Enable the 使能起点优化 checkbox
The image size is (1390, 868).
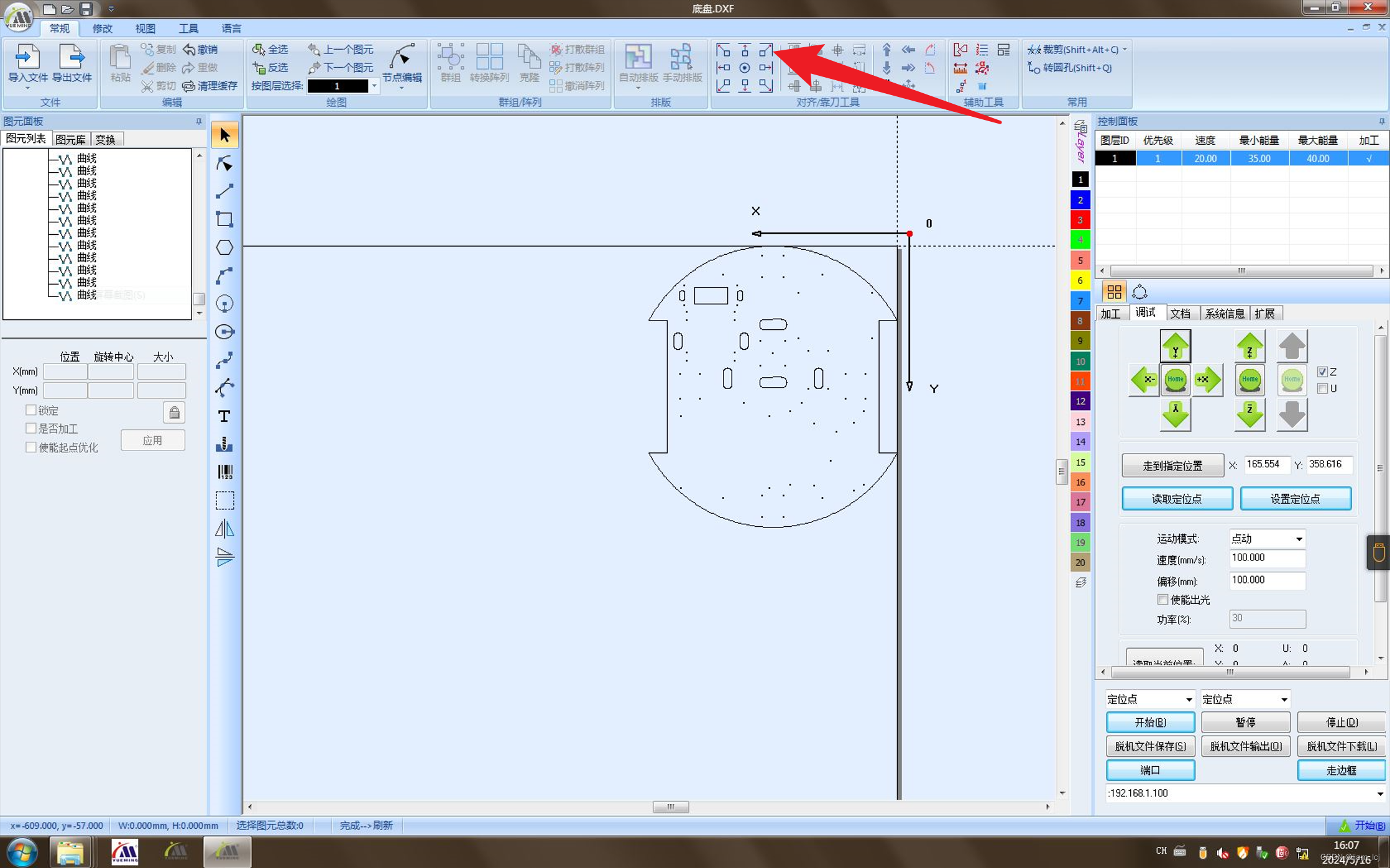pyautogui.click(x=30, y=447)
